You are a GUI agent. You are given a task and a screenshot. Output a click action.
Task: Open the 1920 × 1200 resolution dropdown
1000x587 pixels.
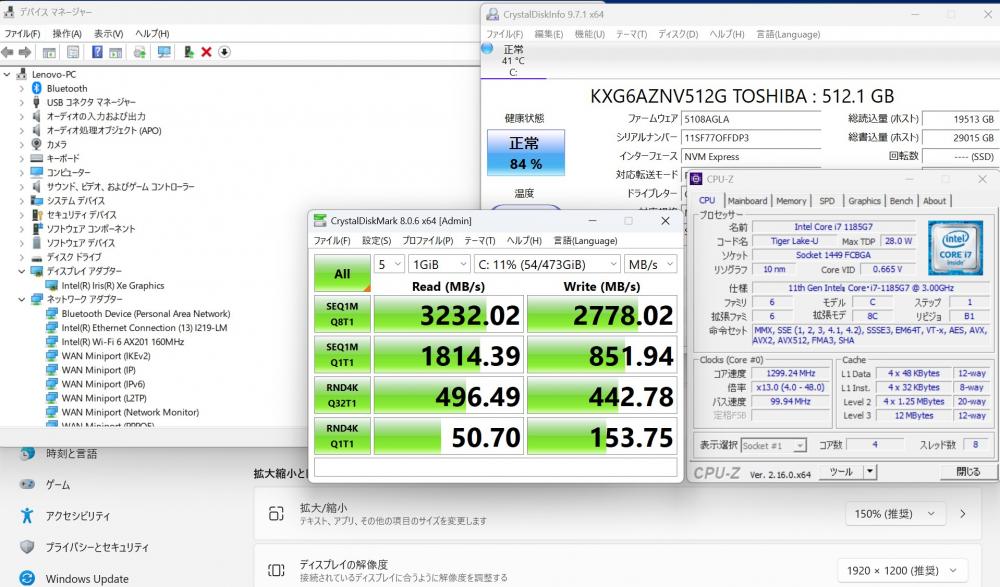pos(902,570)
